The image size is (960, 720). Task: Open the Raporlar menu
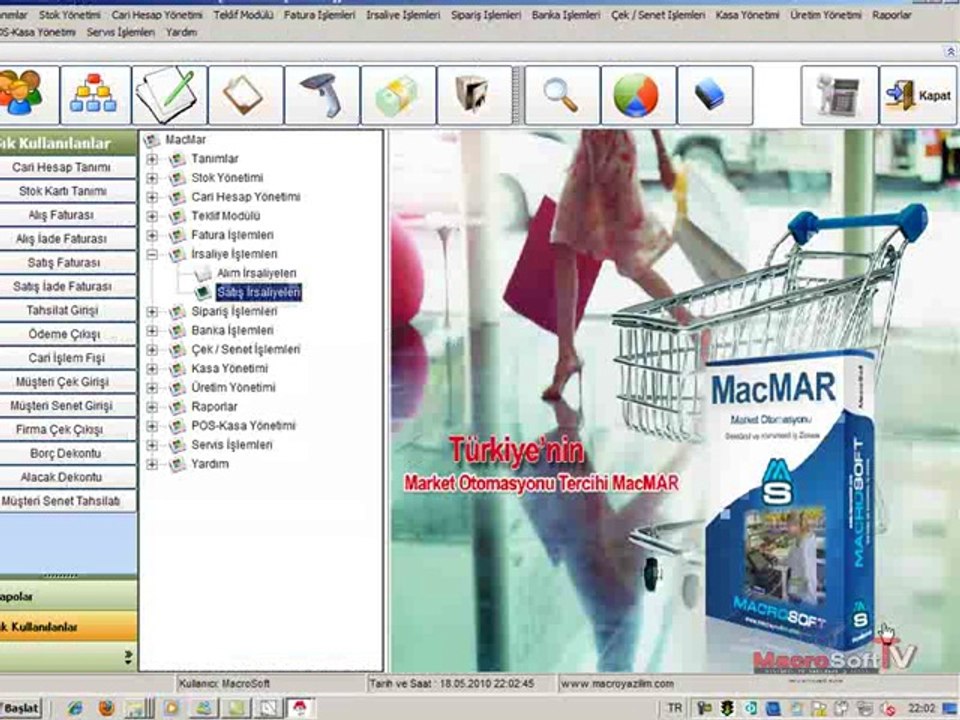point(891,15)
